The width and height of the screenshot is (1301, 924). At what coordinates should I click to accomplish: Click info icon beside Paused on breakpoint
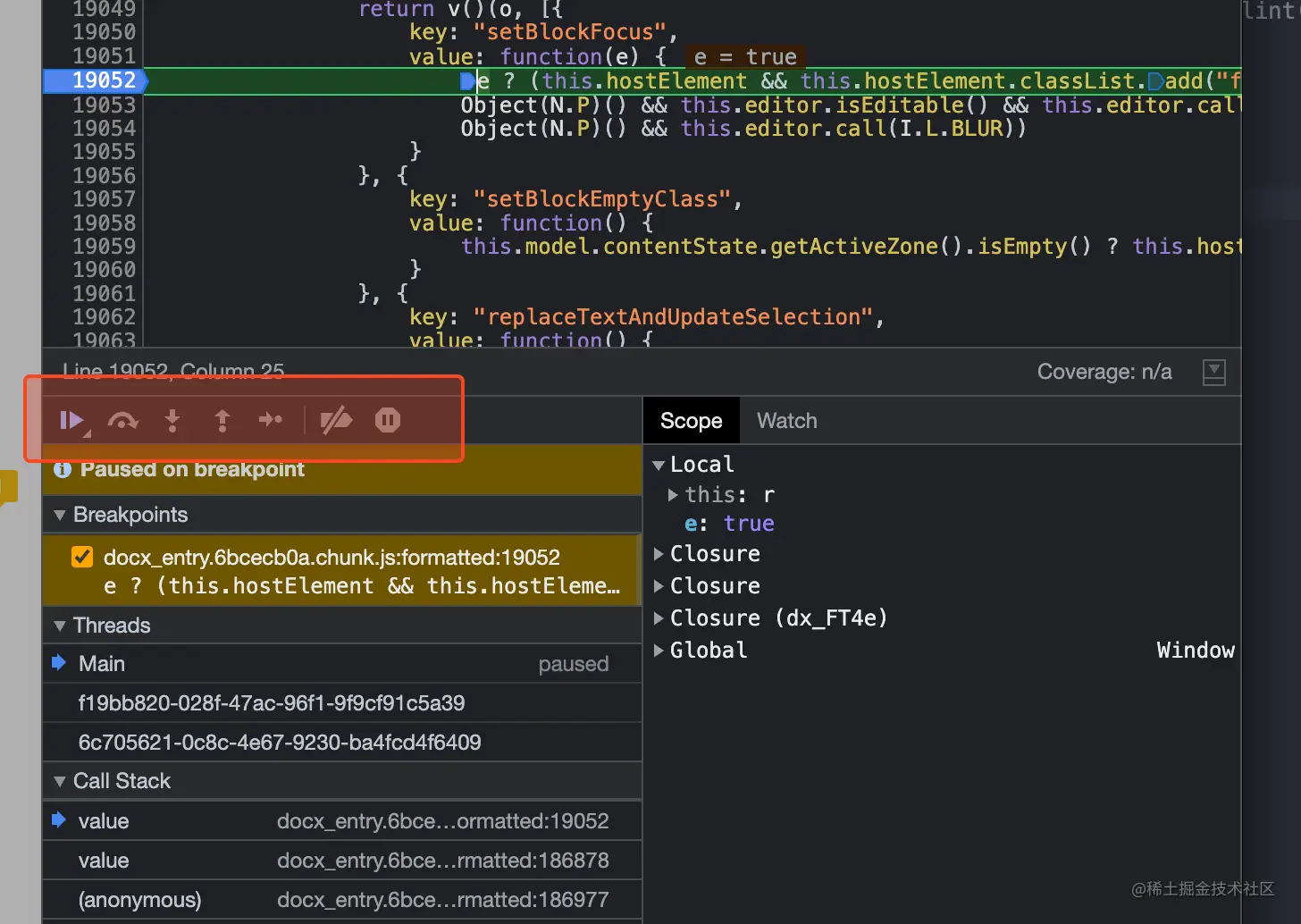[63, 469]
